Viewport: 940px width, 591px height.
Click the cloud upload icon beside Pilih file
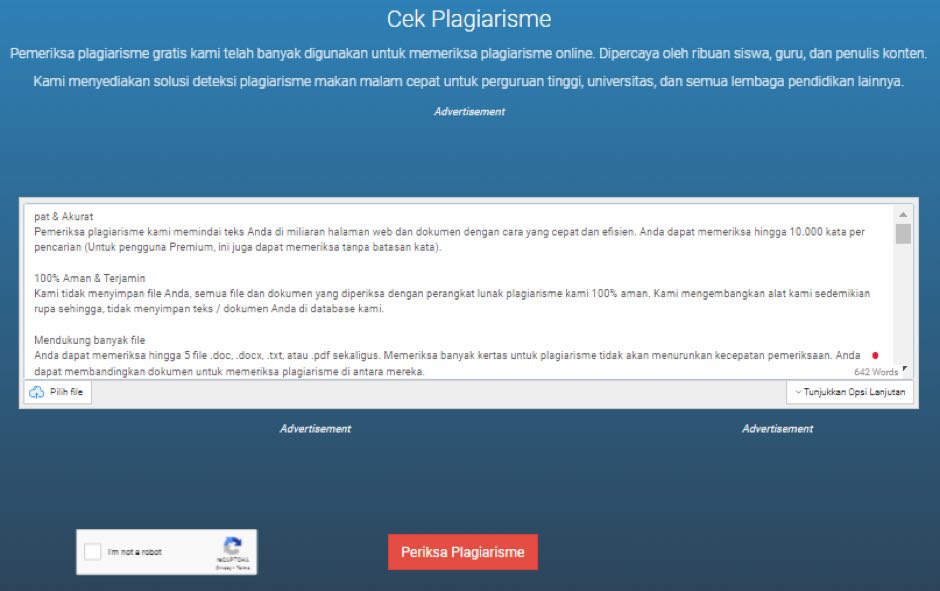37,392
